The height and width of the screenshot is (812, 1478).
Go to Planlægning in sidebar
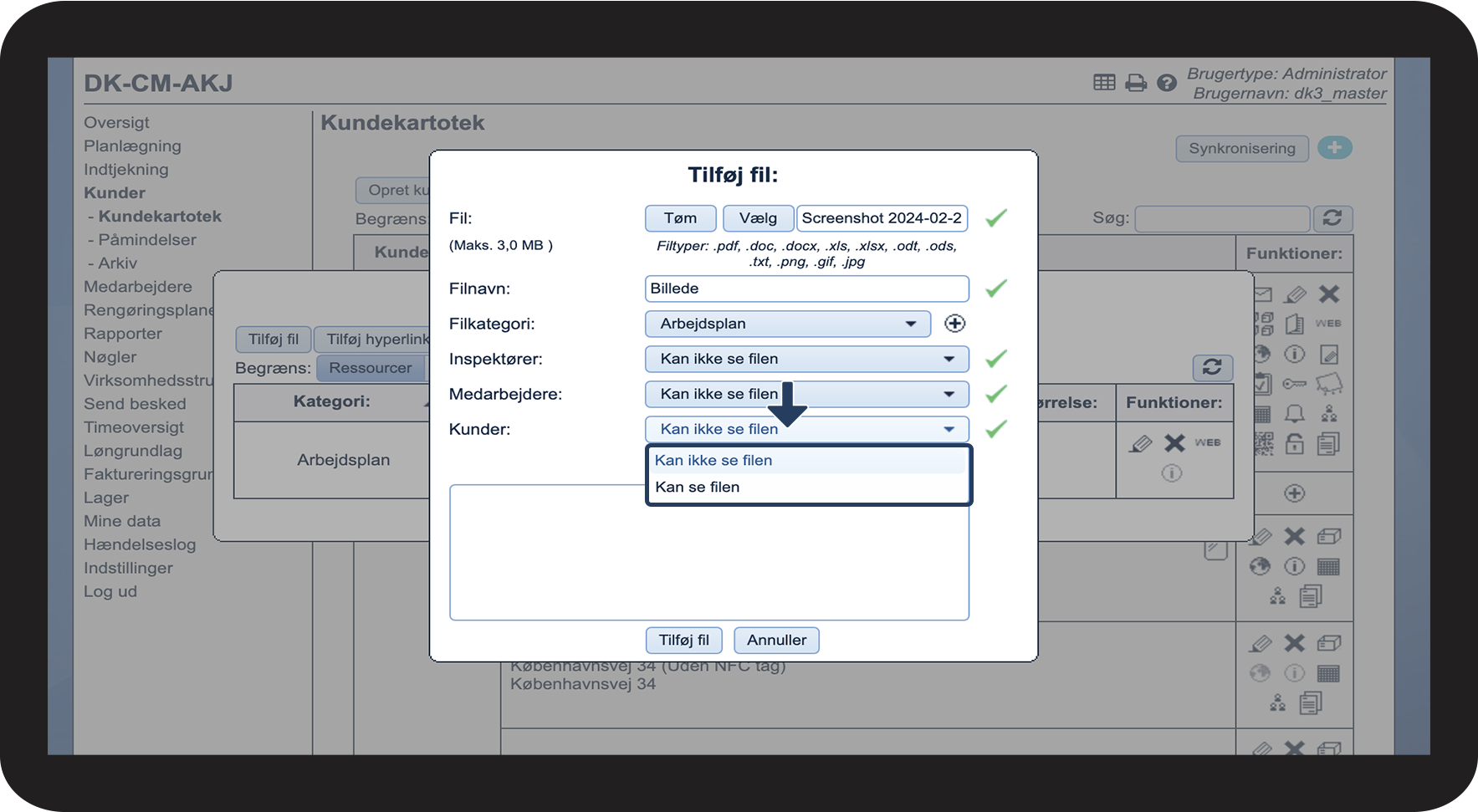tap(132, 146)
